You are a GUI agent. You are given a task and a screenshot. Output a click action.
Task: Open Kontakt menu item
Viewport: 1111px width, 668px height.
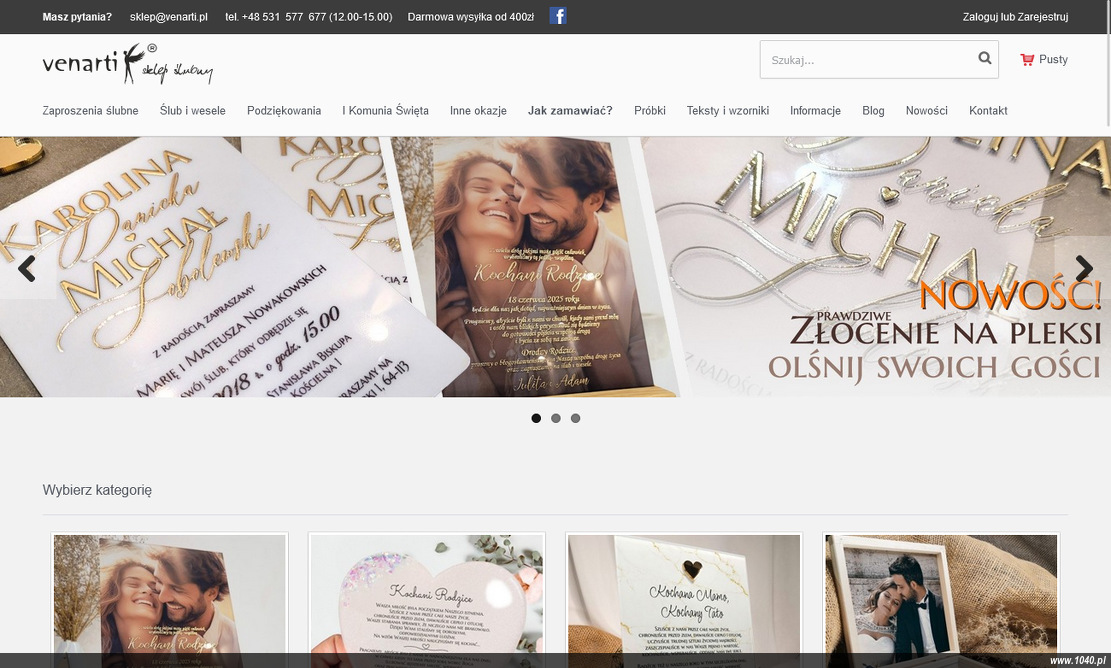click(x=988, y=111)
